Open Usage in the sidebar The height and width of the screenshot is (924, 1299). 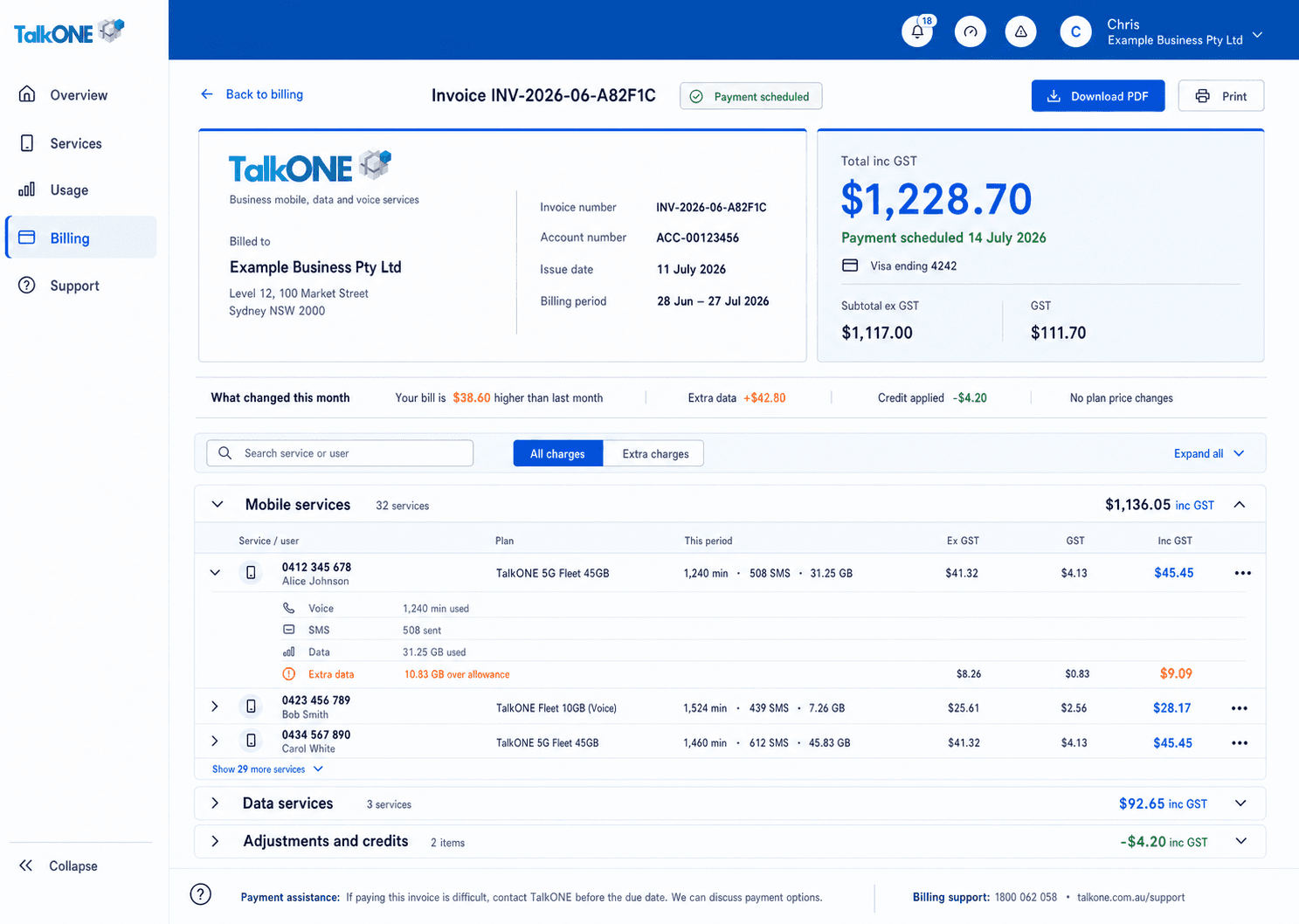(80, 190)
